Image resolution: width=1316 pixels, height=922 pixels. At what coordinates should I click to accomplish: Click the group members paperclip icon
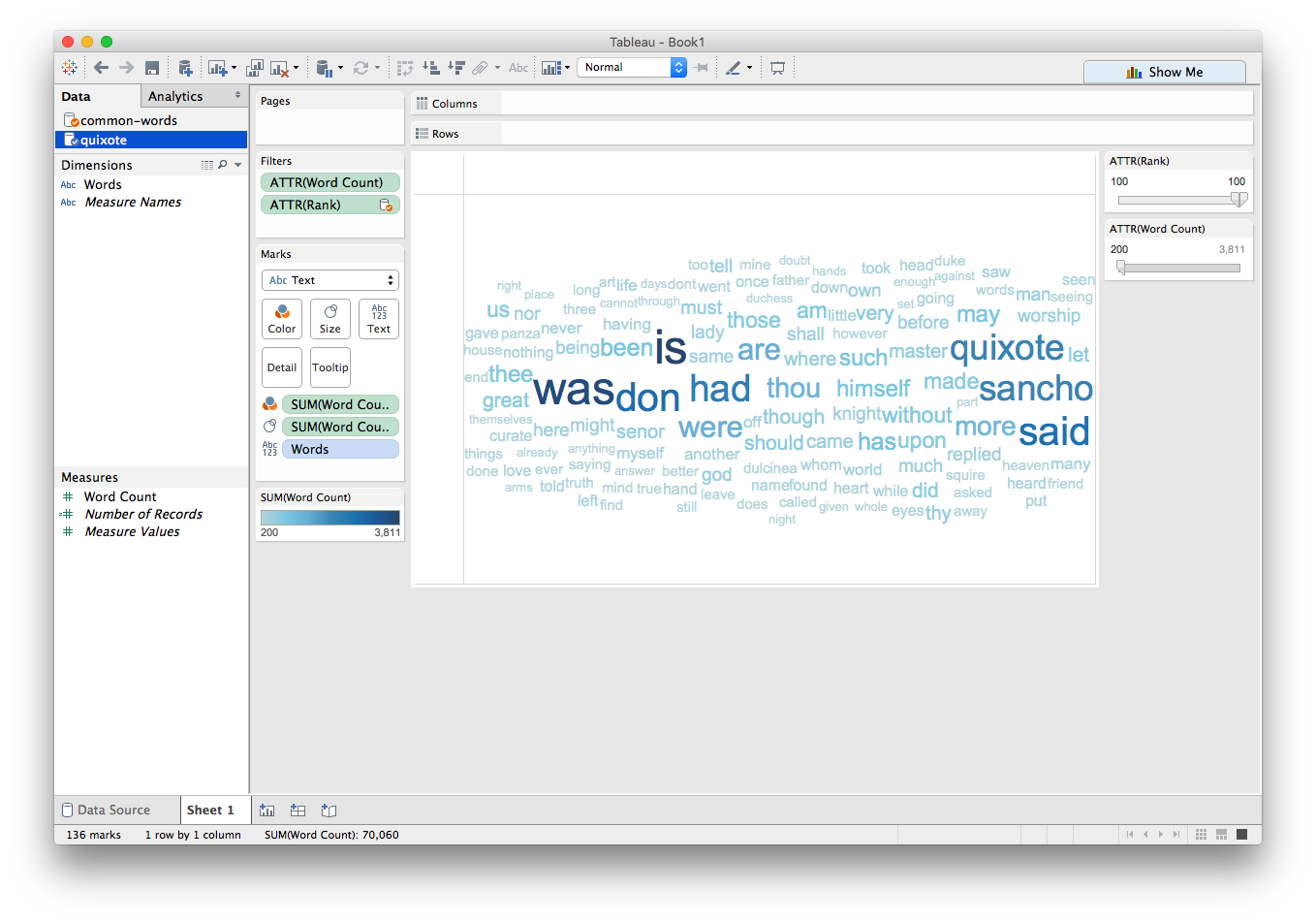pyautogui.click(x=480, y=68)
